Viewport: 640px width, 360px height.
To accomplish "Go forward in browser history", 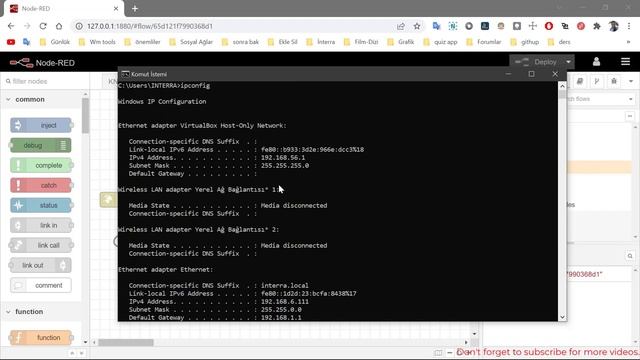I will [x=27, y=26].
